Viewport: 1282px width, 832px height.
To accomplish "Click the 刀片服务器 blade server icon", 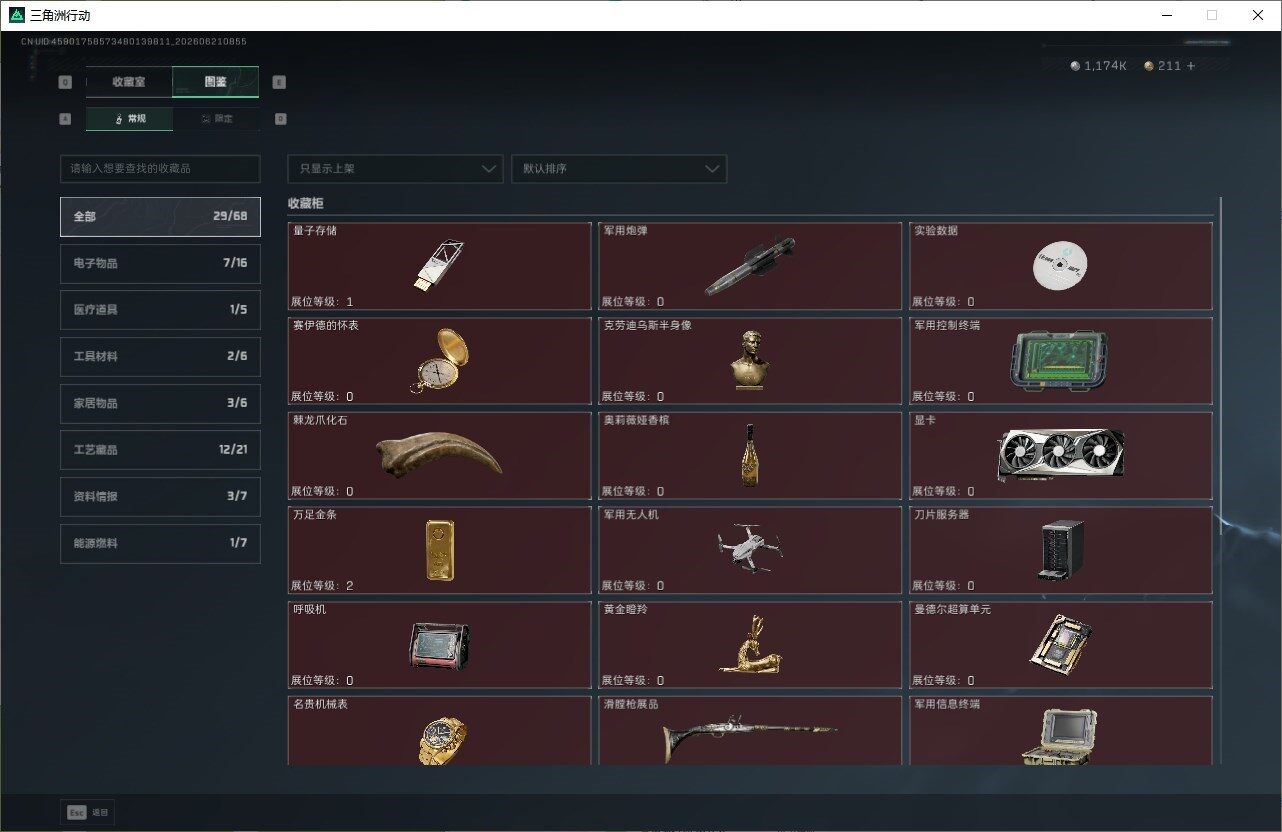I will tap(1061, 550).
